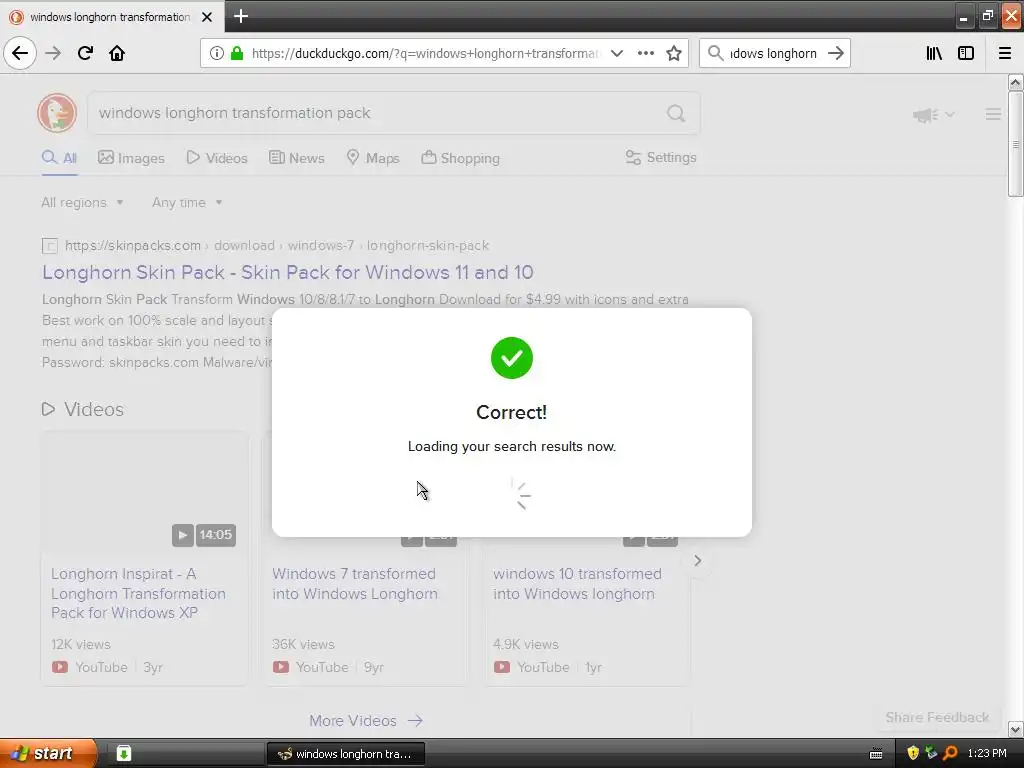Open the DuckDuckGo side hamburger menu
1024x768 pixels.
(x=993, y=114)
